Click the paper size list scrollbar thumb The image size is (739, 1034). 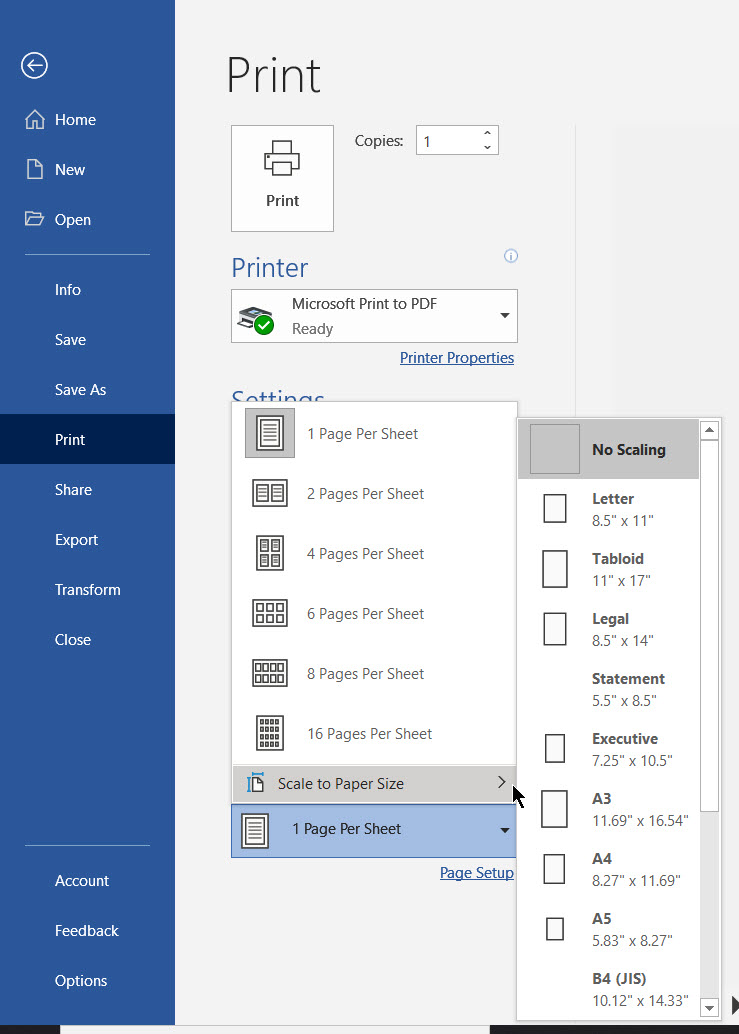[709, 626]
